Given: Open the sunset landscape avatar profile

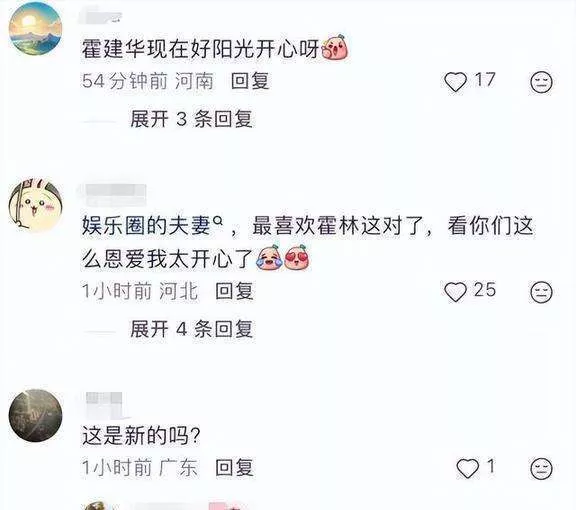Looking at the screenshot, I should 36,28.
